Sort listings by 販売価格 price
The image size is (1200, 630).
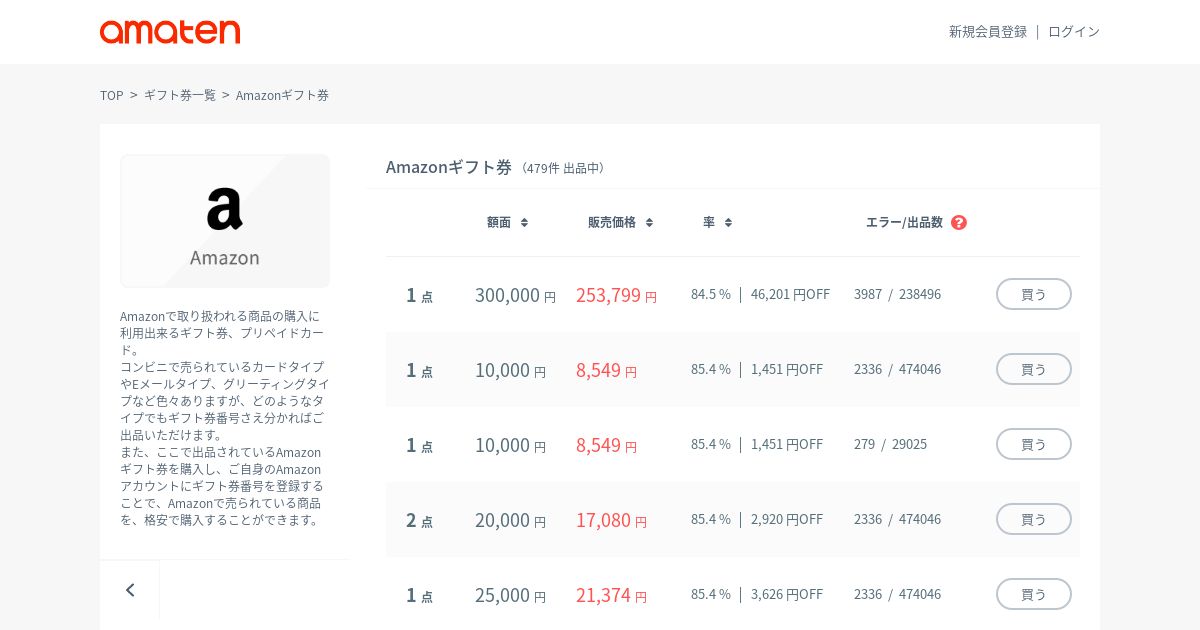click(x=620, y=222)
